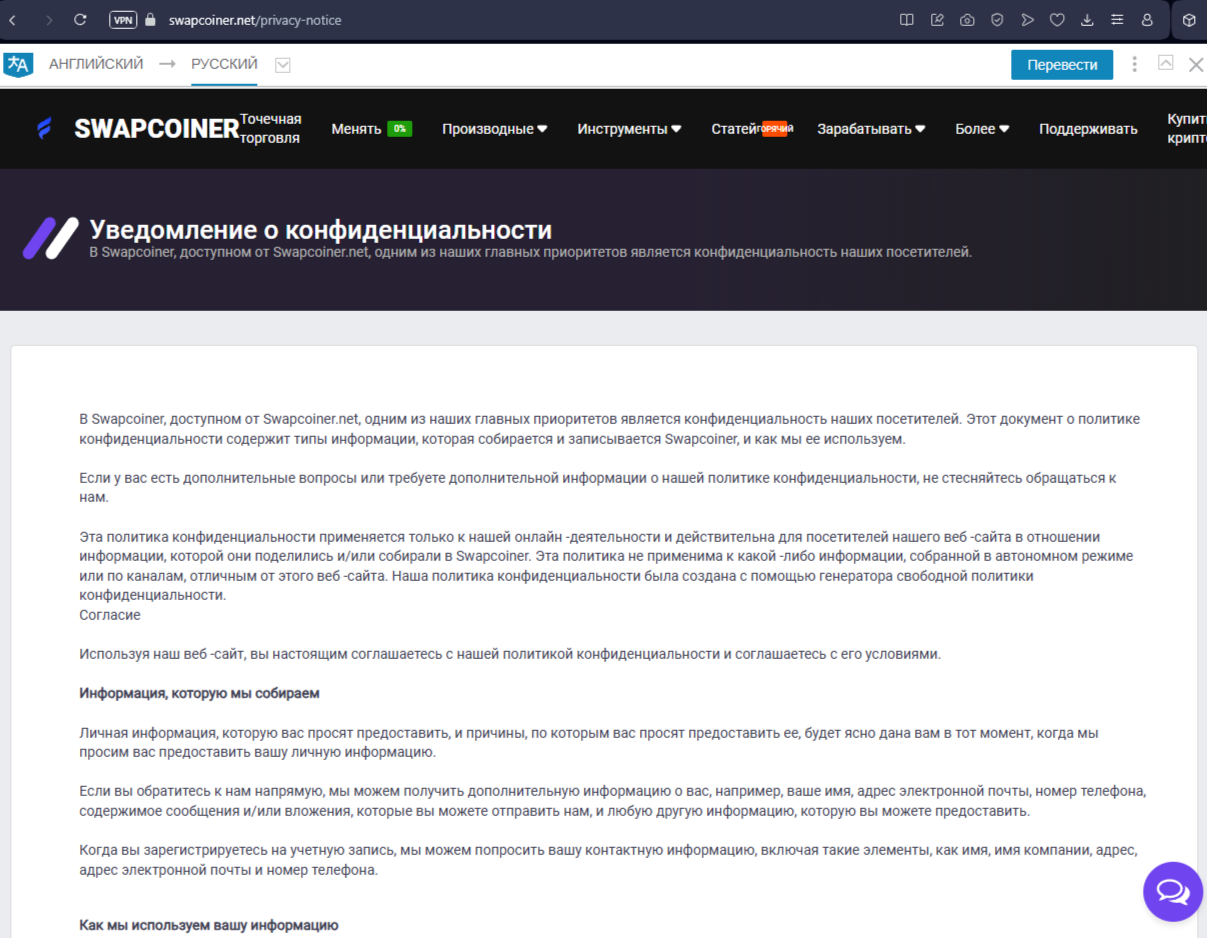1207x938 pixels.
Task: Open the Менять 0% menu item
Action: pyautogui.click(x=371, y=129)
